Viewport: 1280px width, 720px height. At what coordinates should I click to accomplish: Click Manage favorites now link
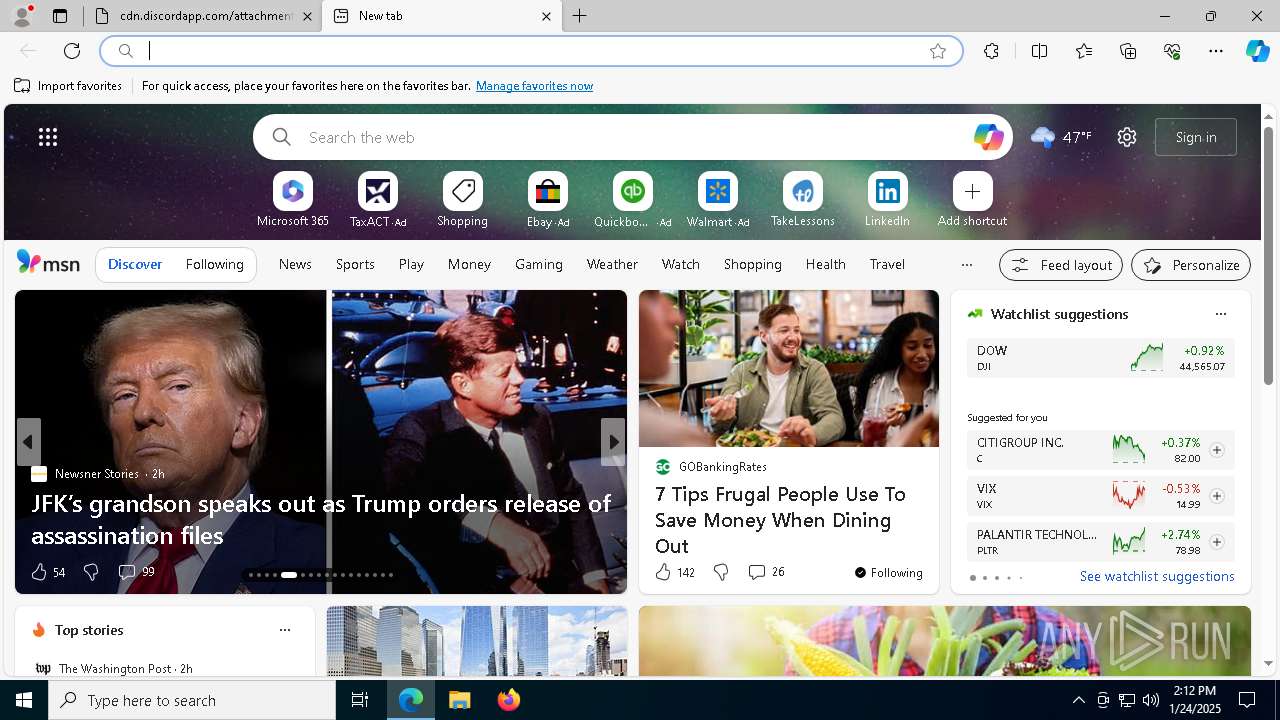click(x=534, y=86)
